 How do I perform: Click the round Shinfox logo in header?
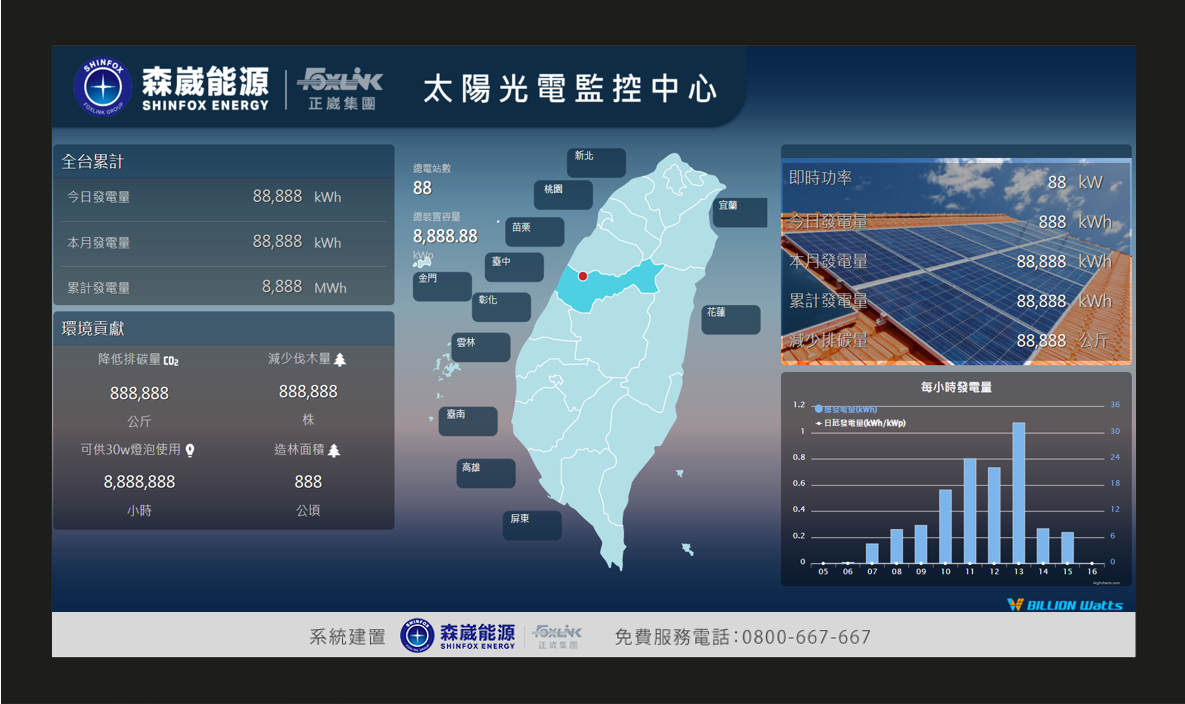pos(102,87)
